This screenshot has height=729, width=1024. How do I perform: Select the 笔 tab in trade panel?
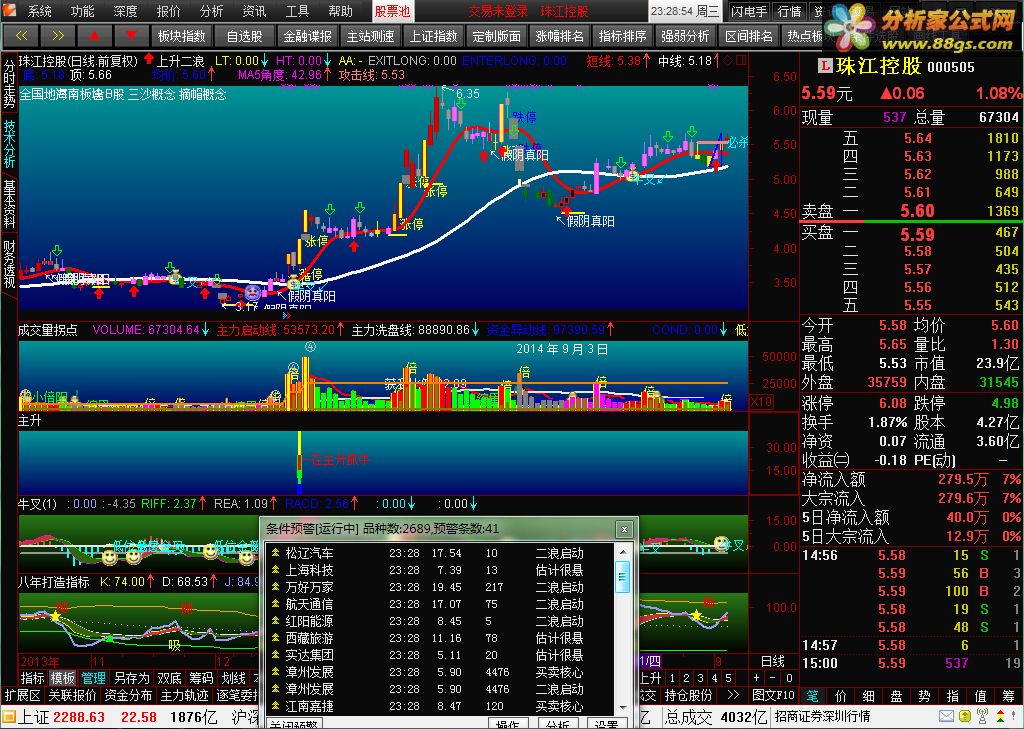point(812,696)
